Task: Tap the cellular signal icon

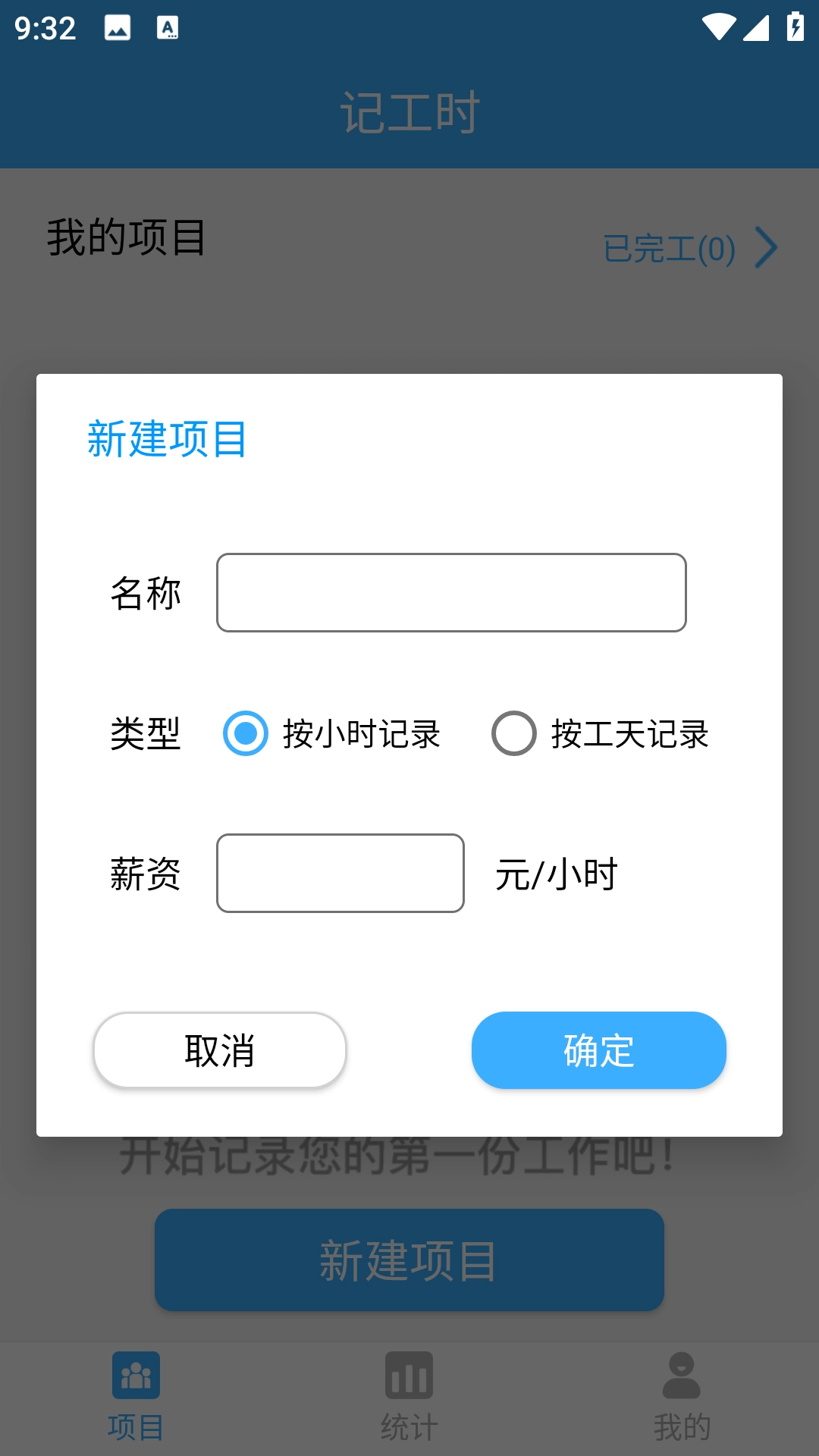Action: click(756, 28)
